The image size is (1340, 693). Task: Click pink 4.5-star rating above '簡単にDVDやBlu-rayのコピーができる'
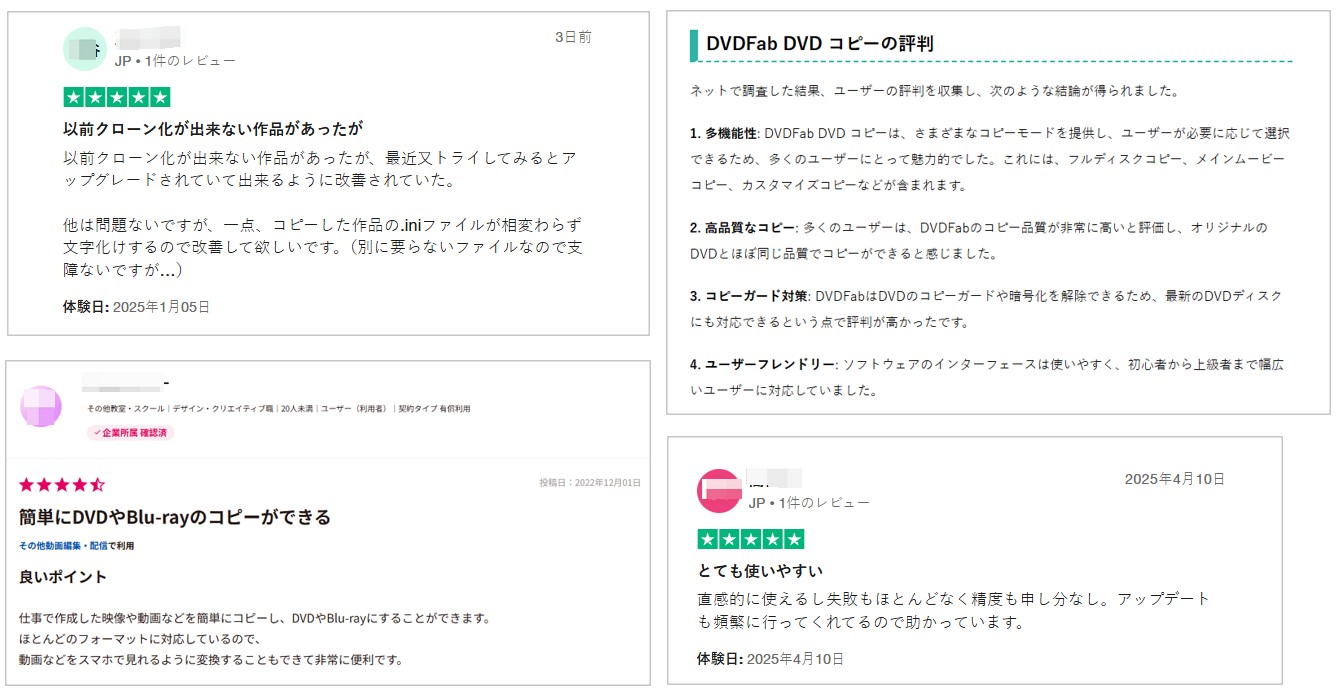[x=62, y=485]
